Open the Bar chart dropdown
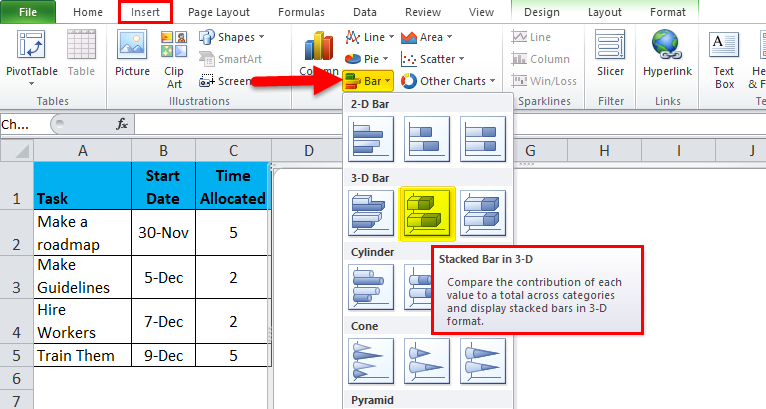 tap(367, 81)
